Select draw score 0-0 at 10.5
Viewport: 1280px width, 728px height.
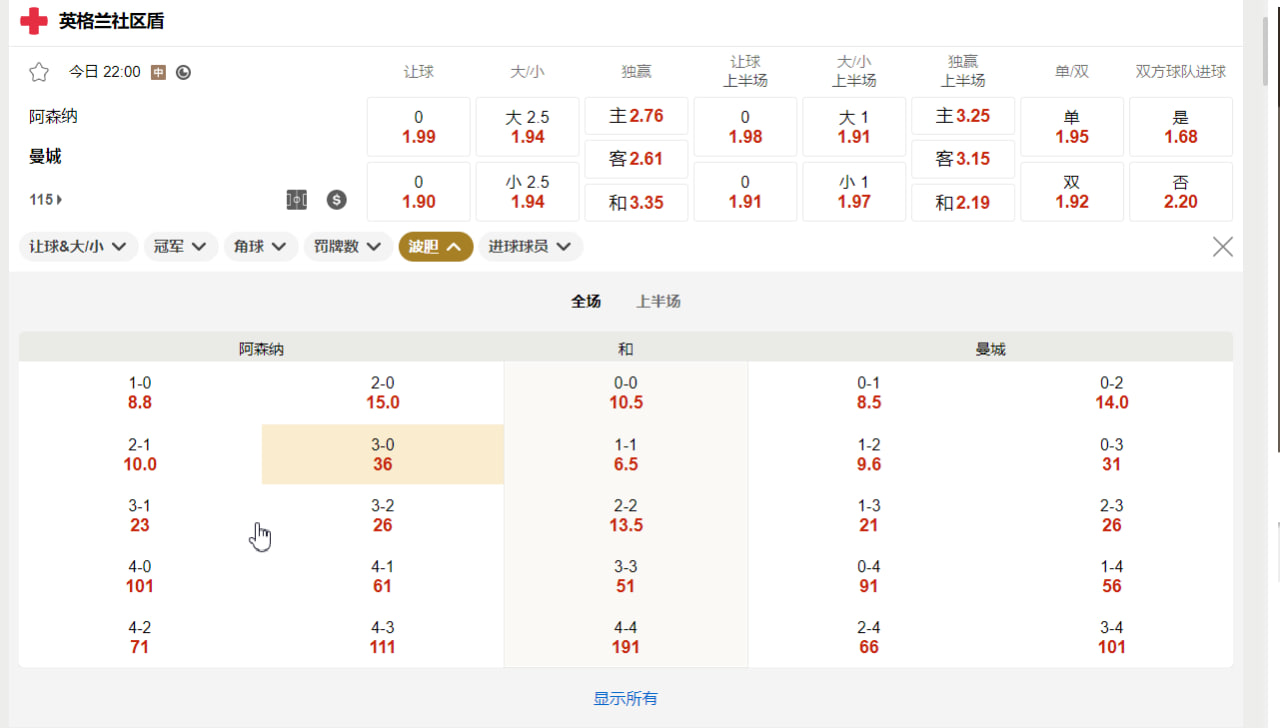[x=626, y=393]
